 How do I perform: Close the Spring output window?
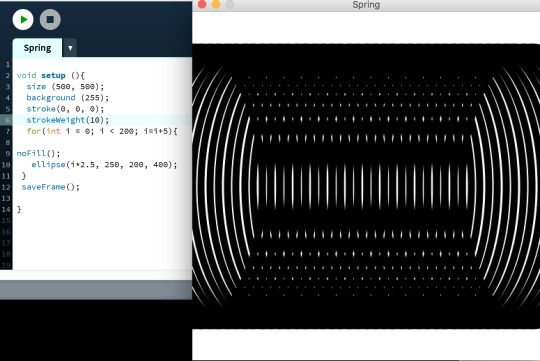coord(202,4)
